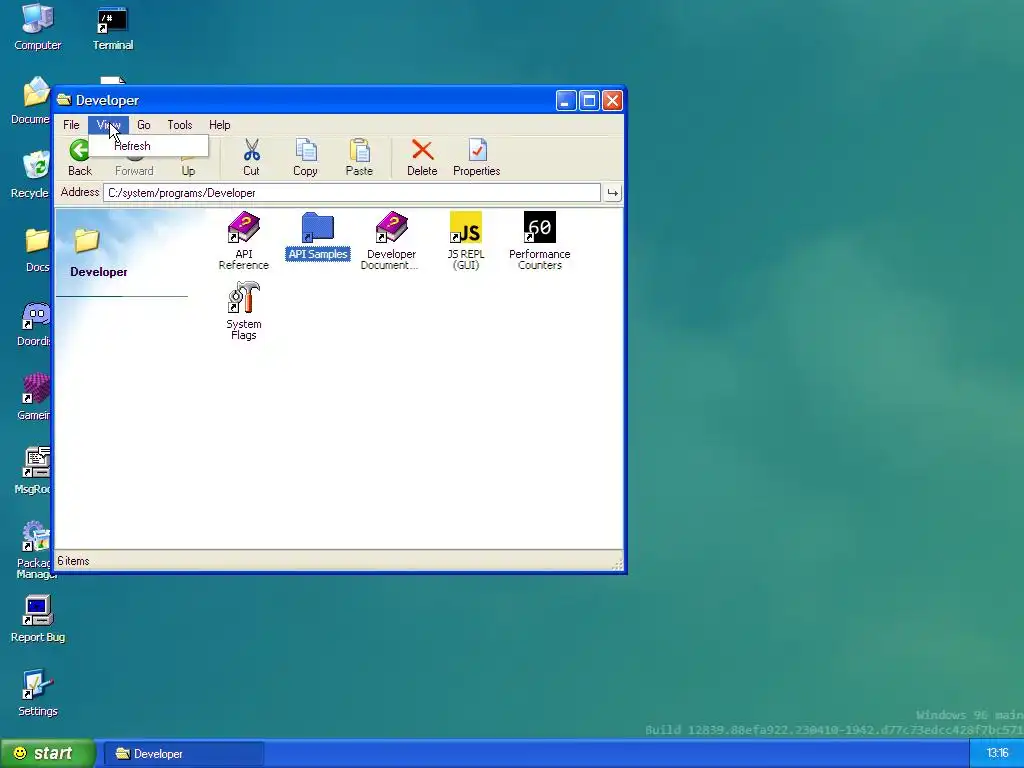This screenshot has width=1024, height=768.
Task: Minimize the Developer window
Action: pos(566,101)
